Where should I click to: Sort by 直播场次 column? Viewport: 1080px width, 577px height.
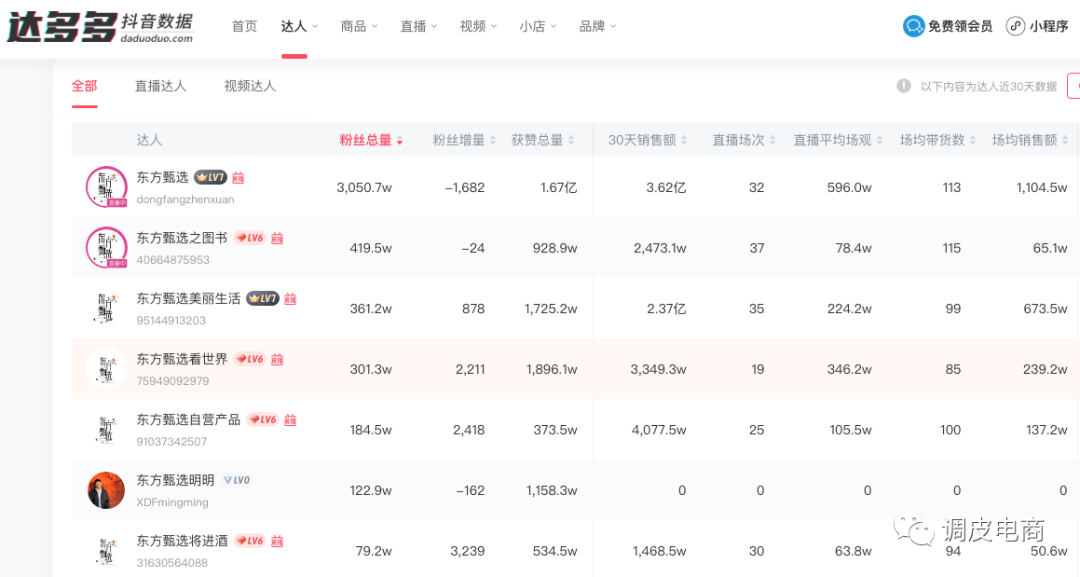point(744,140)
